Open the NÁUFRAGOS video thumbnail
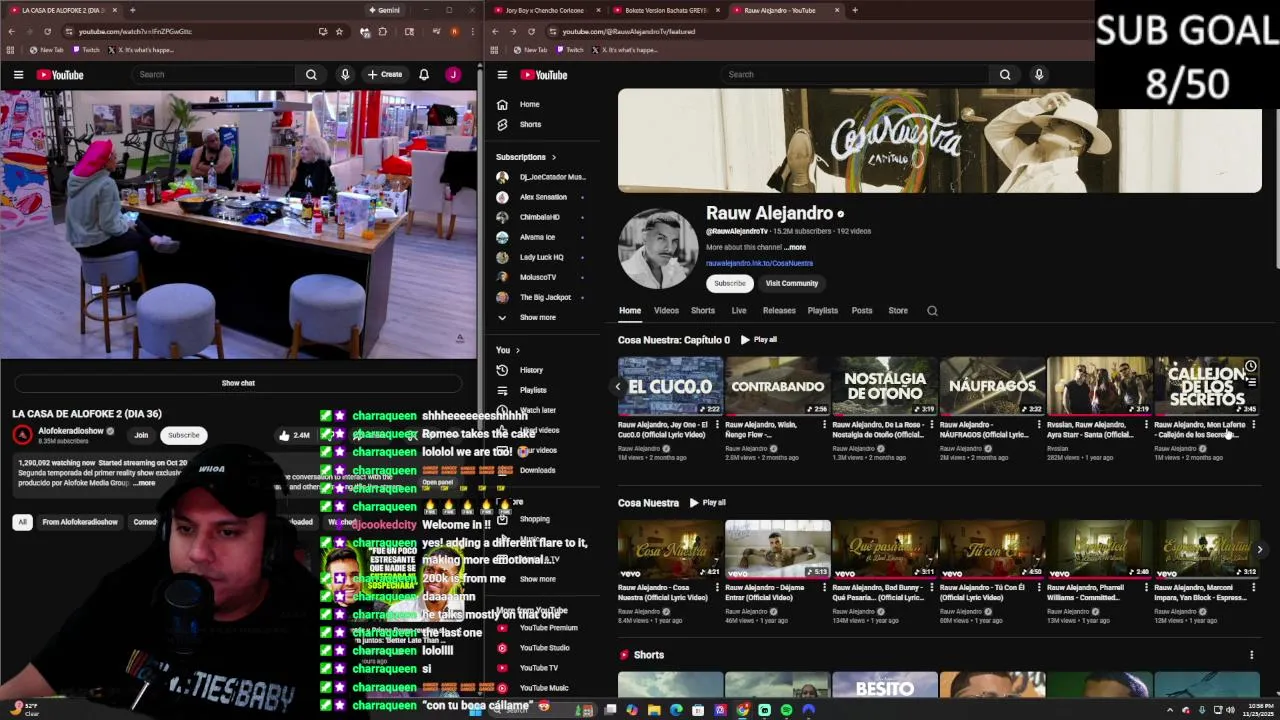1280x720 pixels. click(x=992, y=386)
